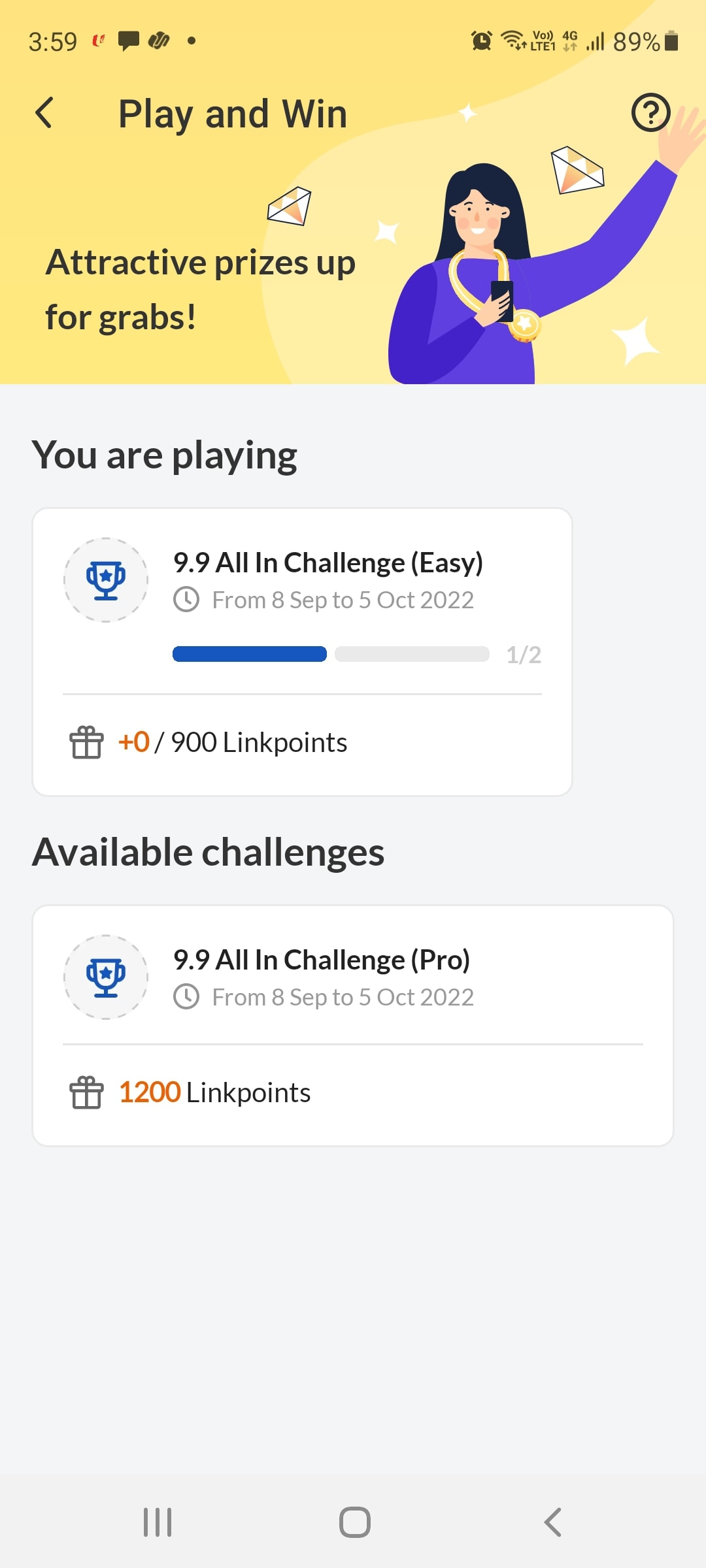706x1568 pixels.
Task: Tap the clock icon on Easy challenge
Action: point(186,600)
